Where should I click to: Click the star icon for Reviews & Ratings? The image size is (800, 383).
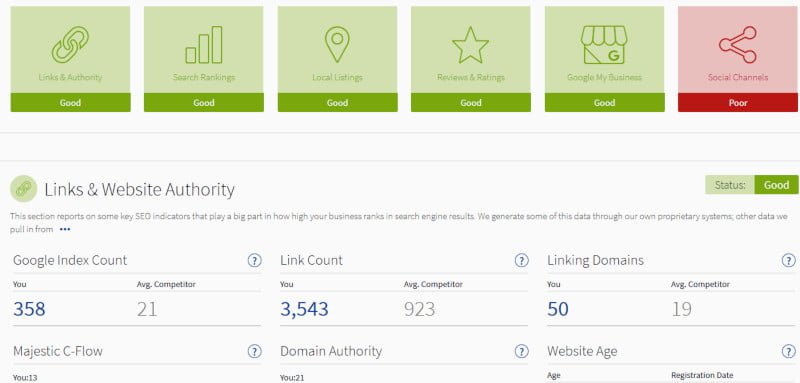[470, 45]
